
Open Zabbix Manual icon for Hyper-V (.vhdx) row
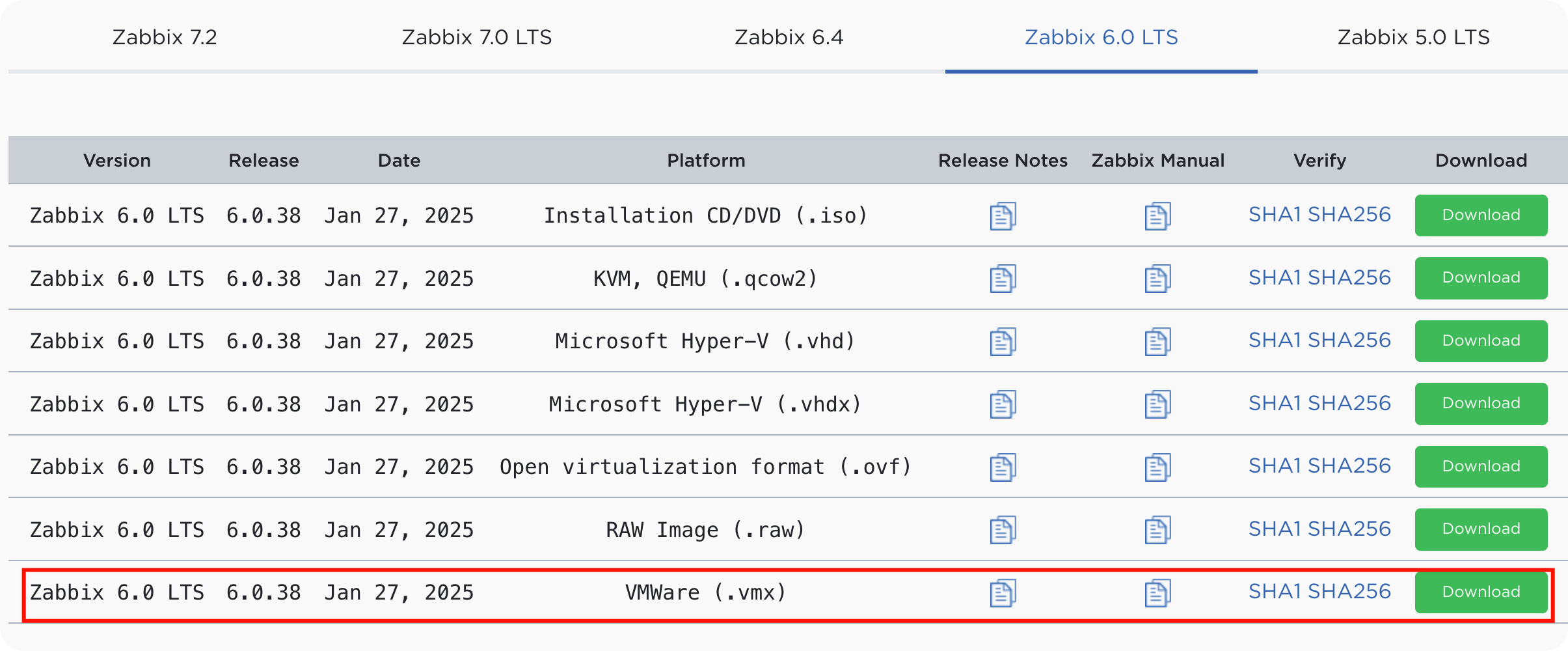pos(1157,404)
